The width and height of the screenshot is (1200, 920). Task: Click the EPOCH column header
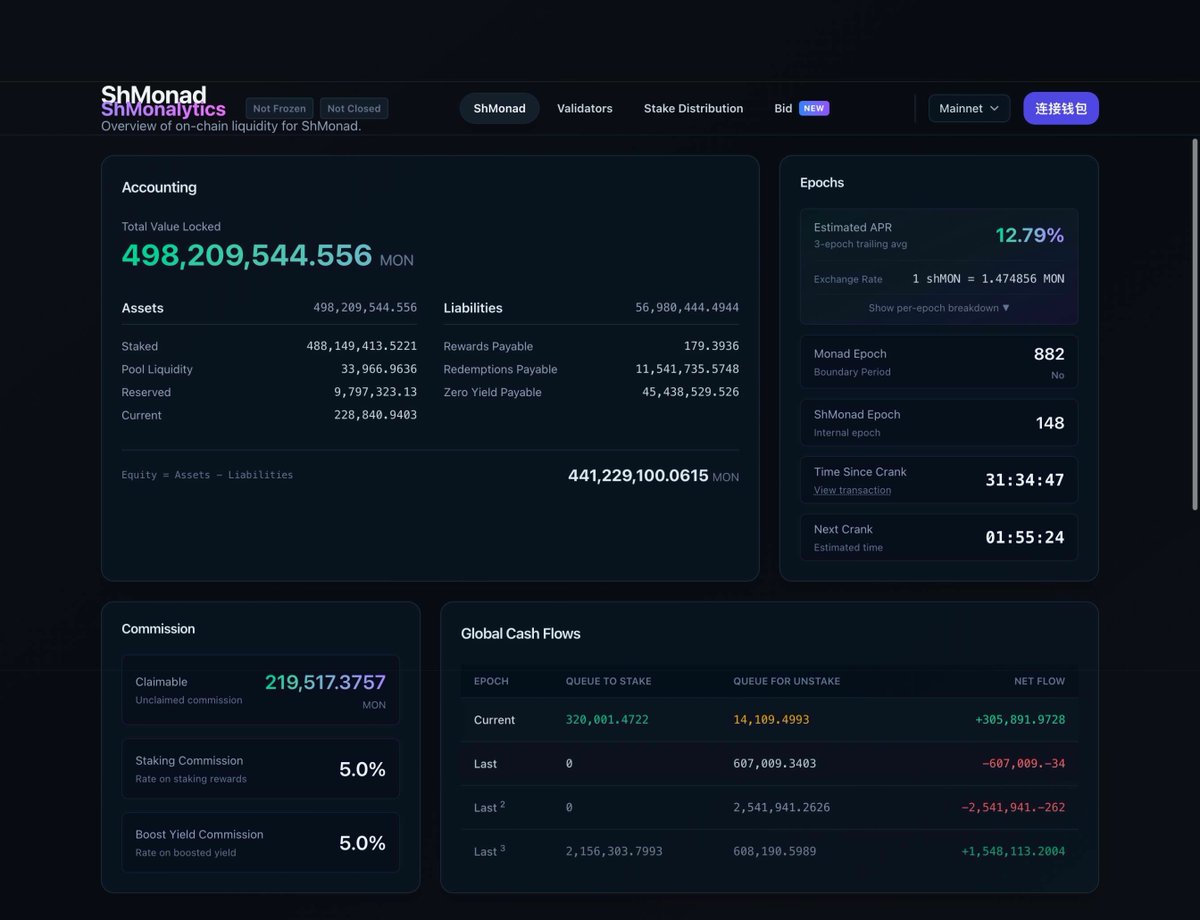coord(491,681)
